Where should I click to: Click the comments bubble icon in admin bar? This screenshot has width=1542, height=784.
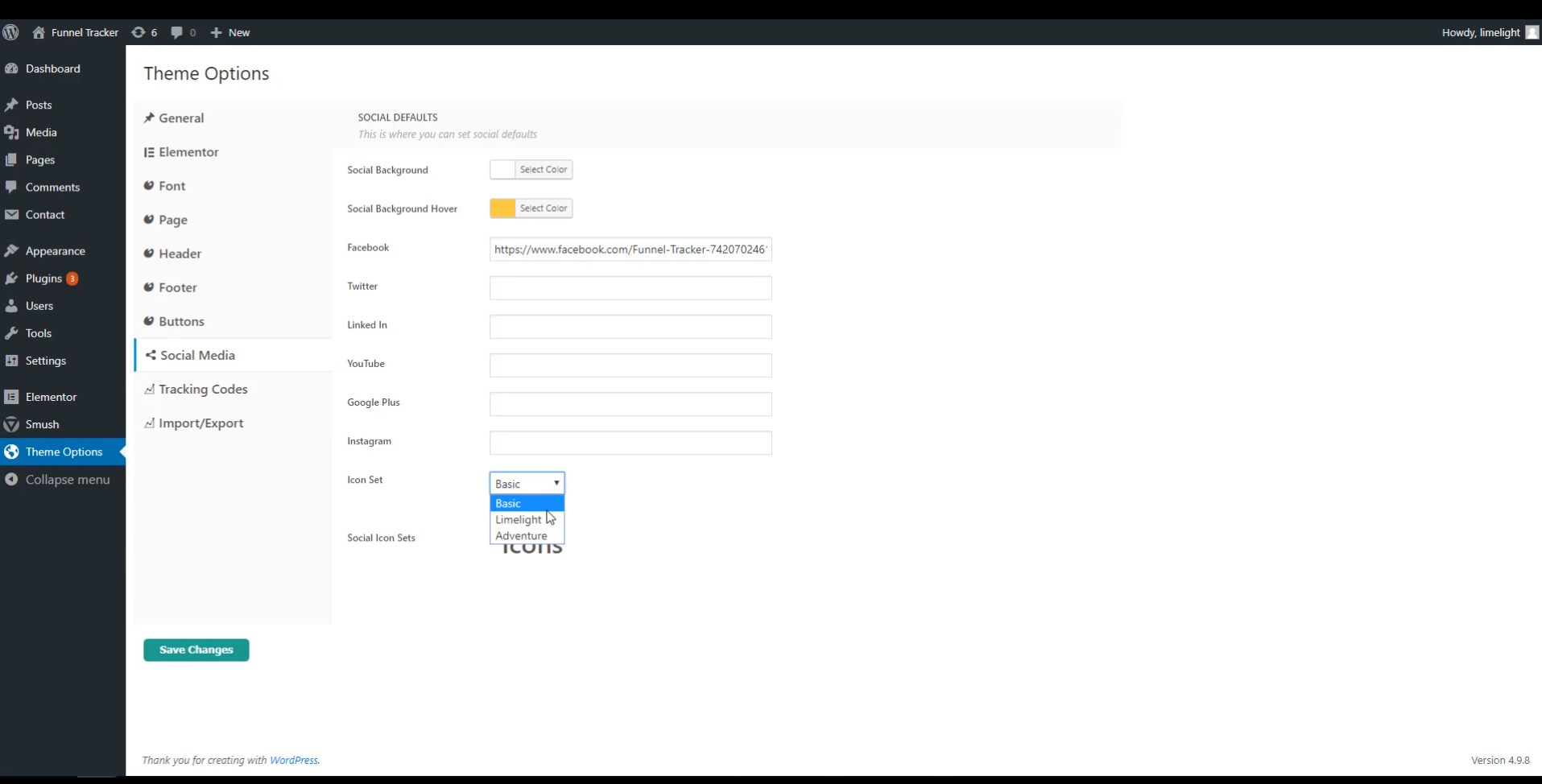pyautogui.click(x=177, y=32)
